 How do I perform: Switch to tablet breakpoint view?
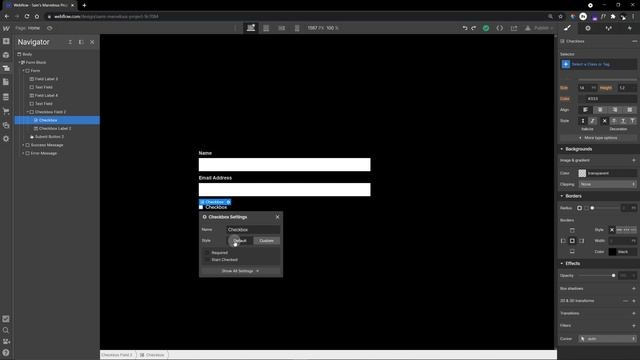tap(266, 28)
